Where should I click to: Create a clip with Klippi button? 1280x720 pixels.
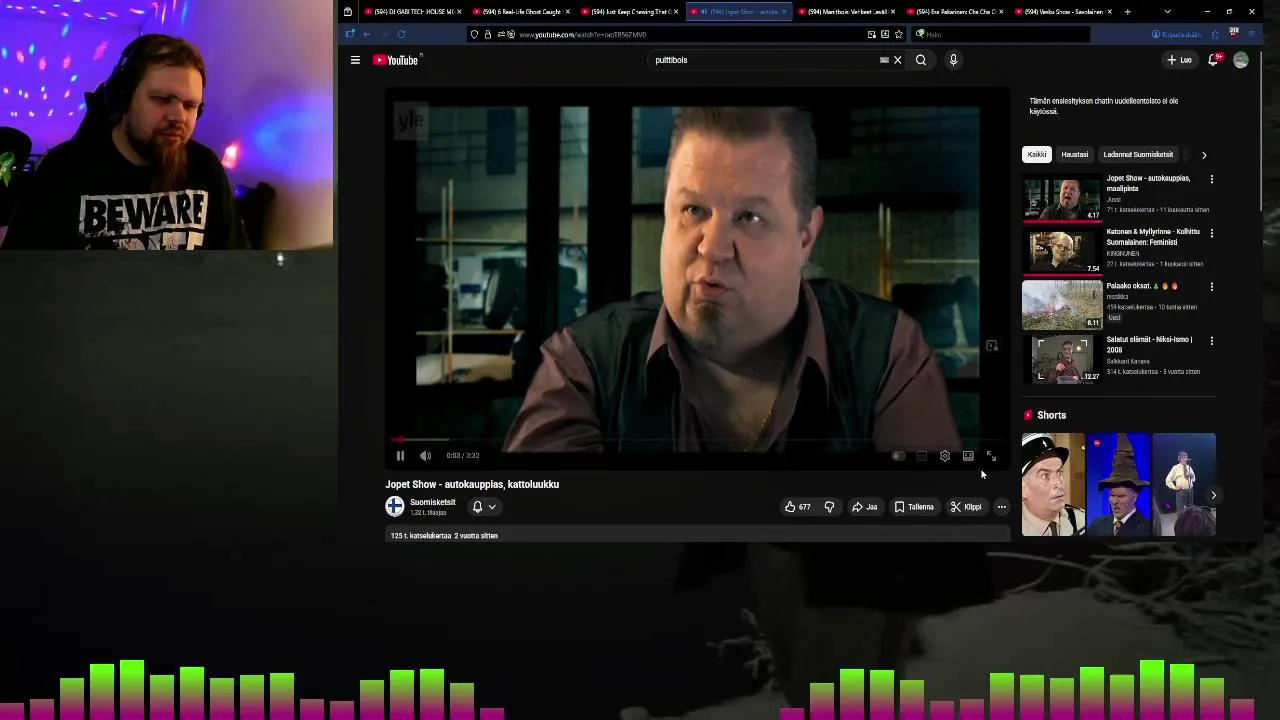click(x=967, y=507)
